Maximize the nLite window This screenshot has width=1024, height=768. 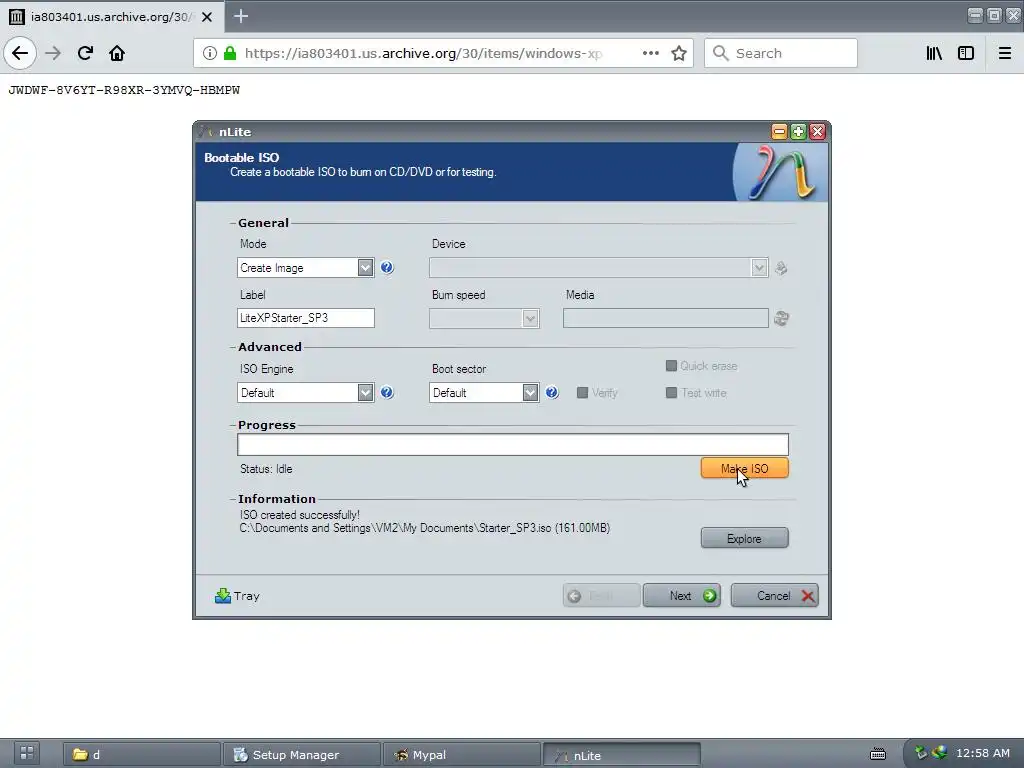798,132
